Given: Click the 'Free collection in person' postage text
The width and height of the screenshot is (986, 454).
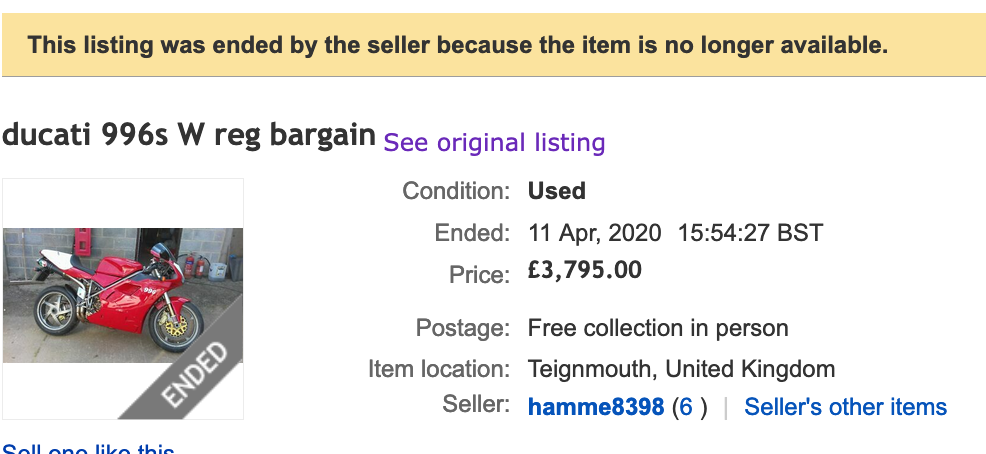Looking at the screenshot, I should 658,327.
